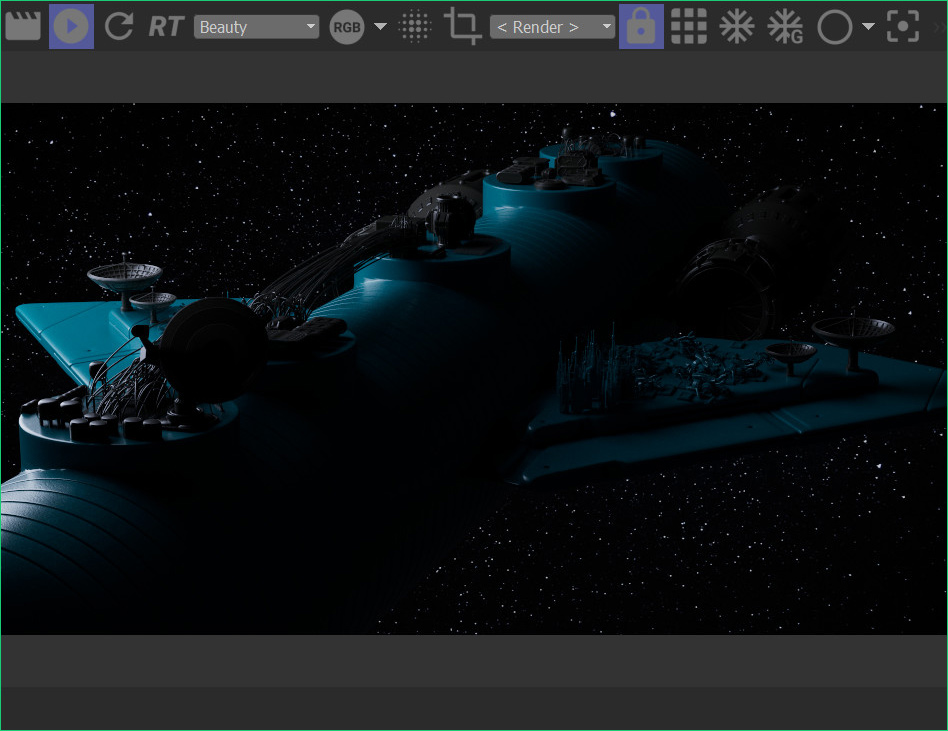948x731 pixels.
Task: Toggle the IPR play button
Action: (71, 27)
